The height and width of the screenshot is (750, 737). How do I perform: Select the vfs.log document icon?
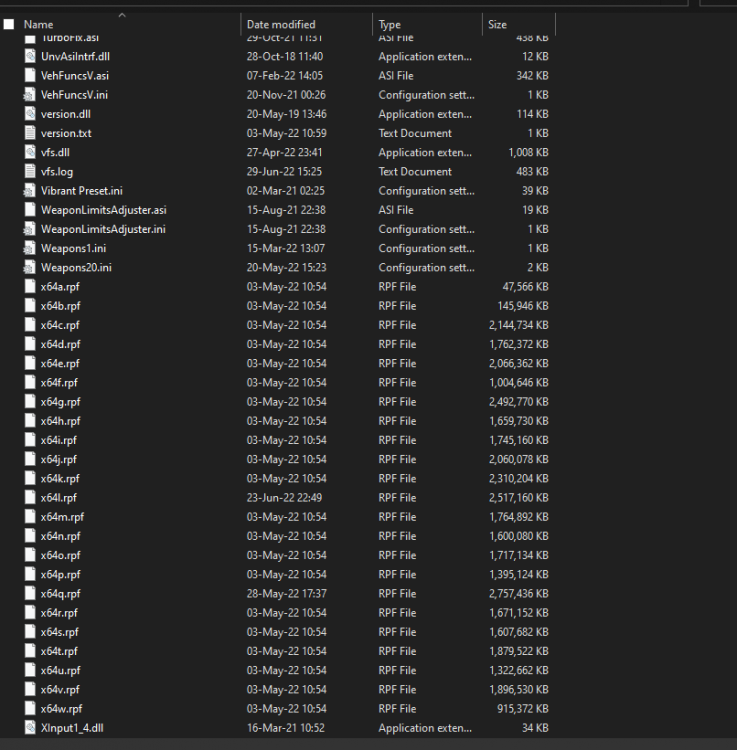click(x=30, y=171)
